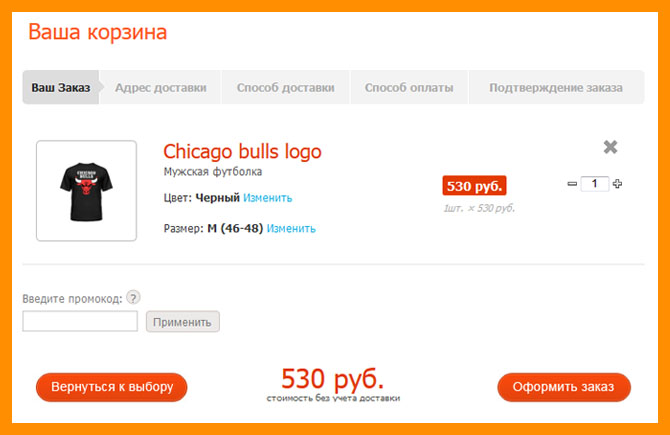
Task: Apply promo code with Применить button
Action: tap(182, 322)
